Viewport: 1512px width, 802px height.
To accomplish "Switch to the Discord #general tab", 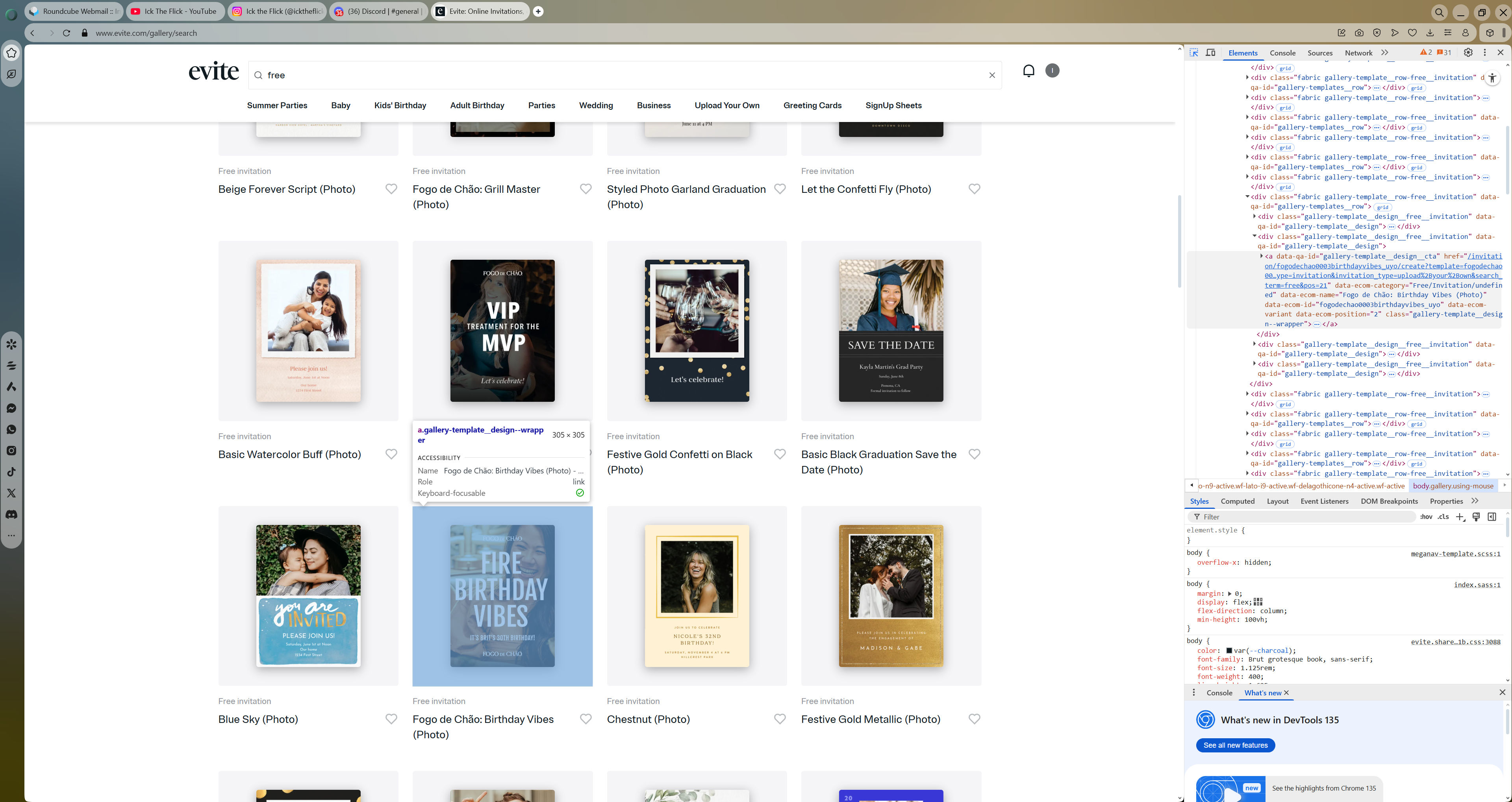I will [x=378, y=11].
